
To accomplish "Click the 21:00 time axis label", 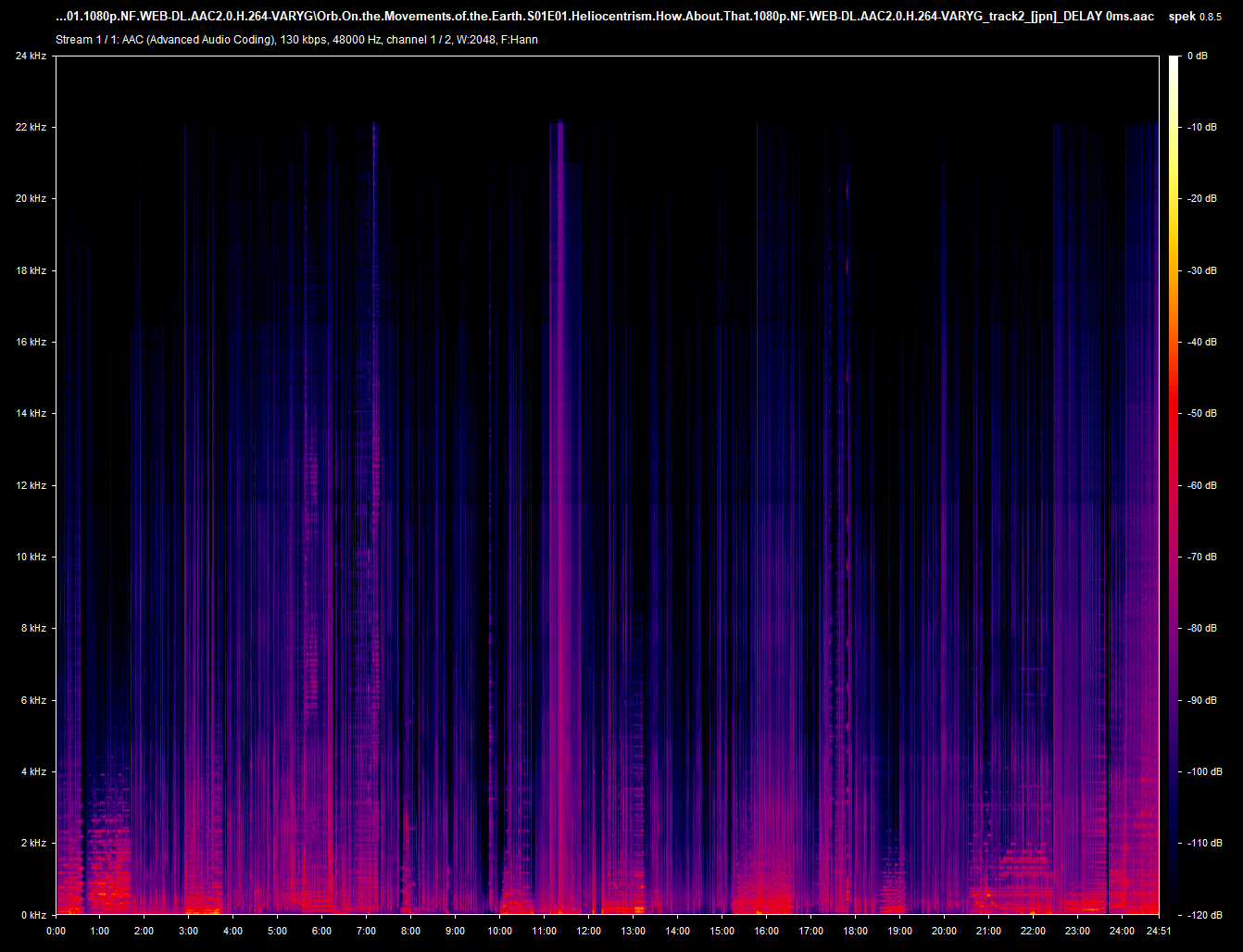I will click(x=988, y=931).
